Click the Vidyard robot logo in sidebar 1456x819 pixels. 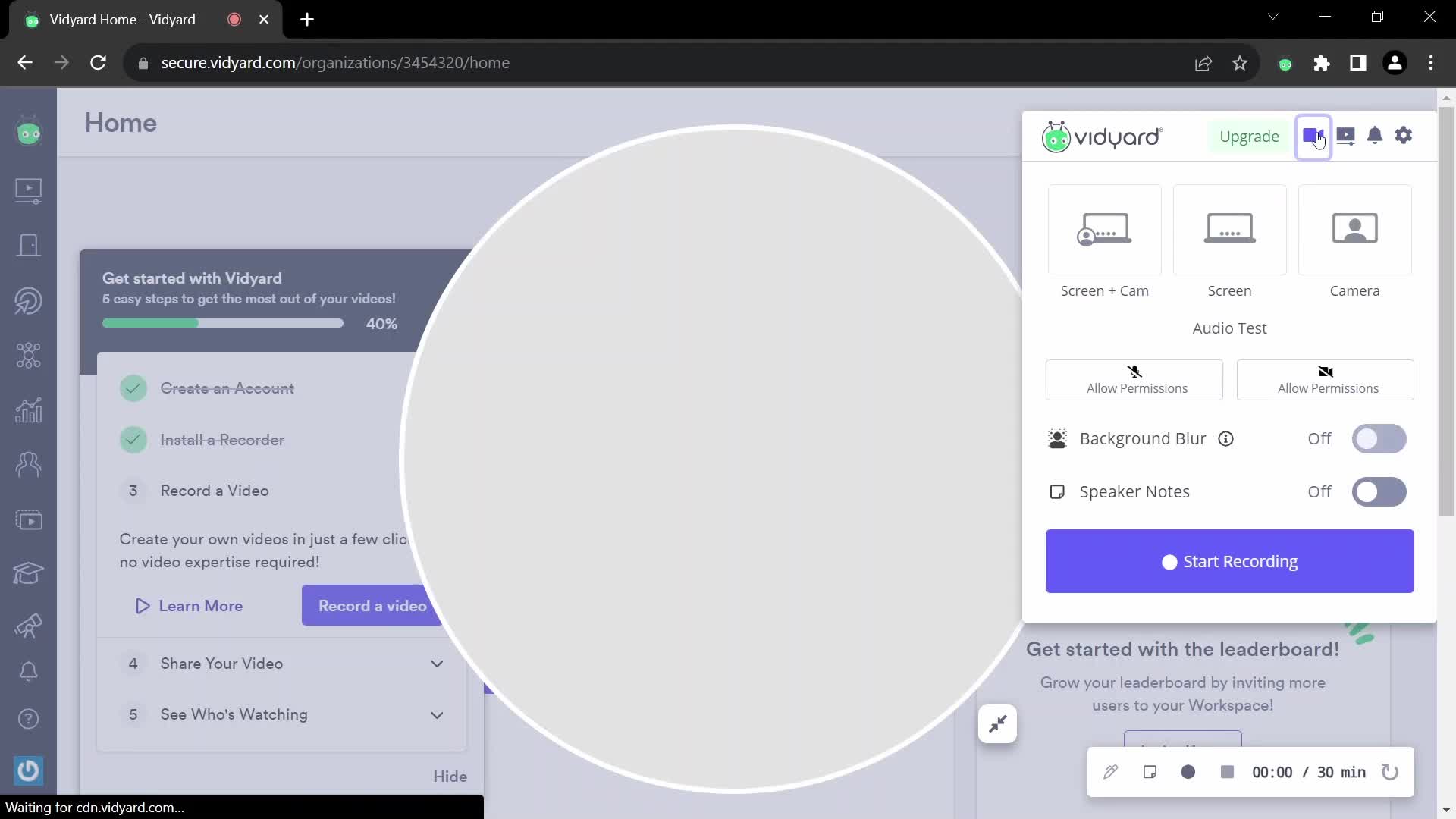tap(29, 132)
